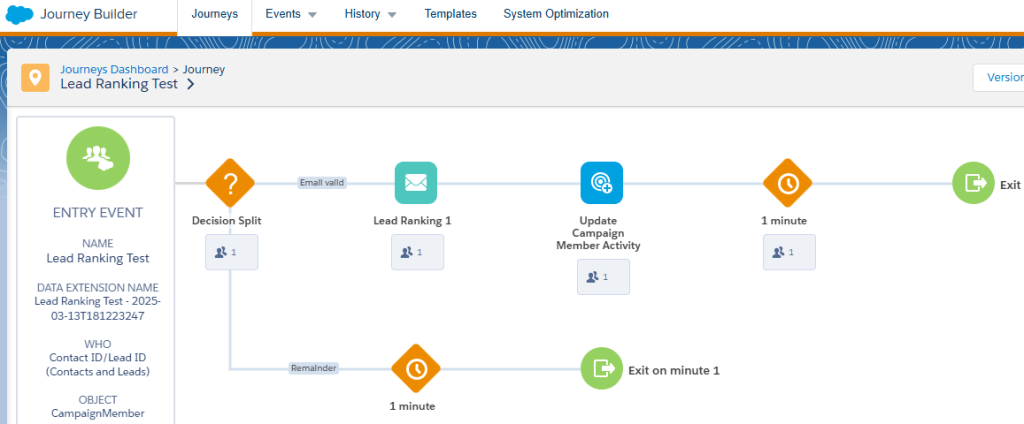Expand the Lead Ranking Test title chevron
This screenshot has width=1024, height=424.
pos(191,85)
